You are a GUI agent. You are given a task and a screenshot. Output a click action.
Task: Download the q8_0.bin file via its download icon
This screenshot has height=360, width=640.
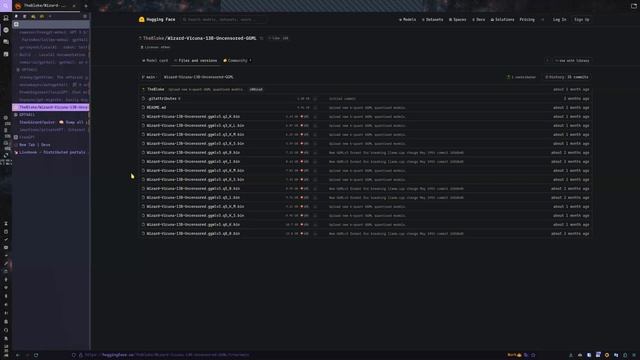coord(315,233)
